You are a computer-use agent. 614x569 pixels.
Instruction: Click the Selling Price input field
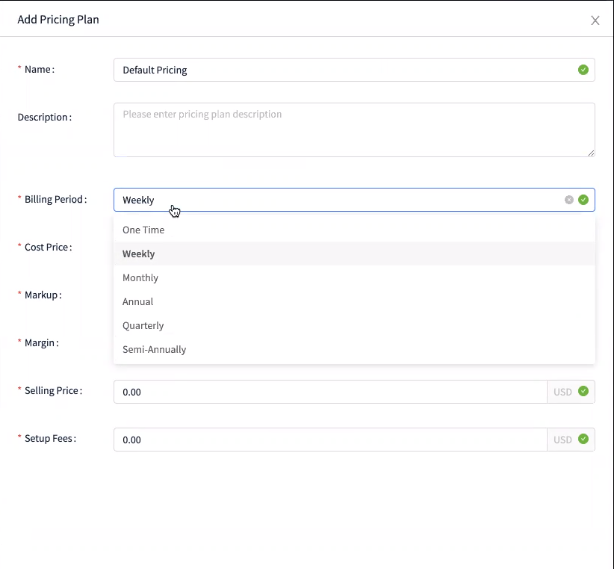coord(330,392)
